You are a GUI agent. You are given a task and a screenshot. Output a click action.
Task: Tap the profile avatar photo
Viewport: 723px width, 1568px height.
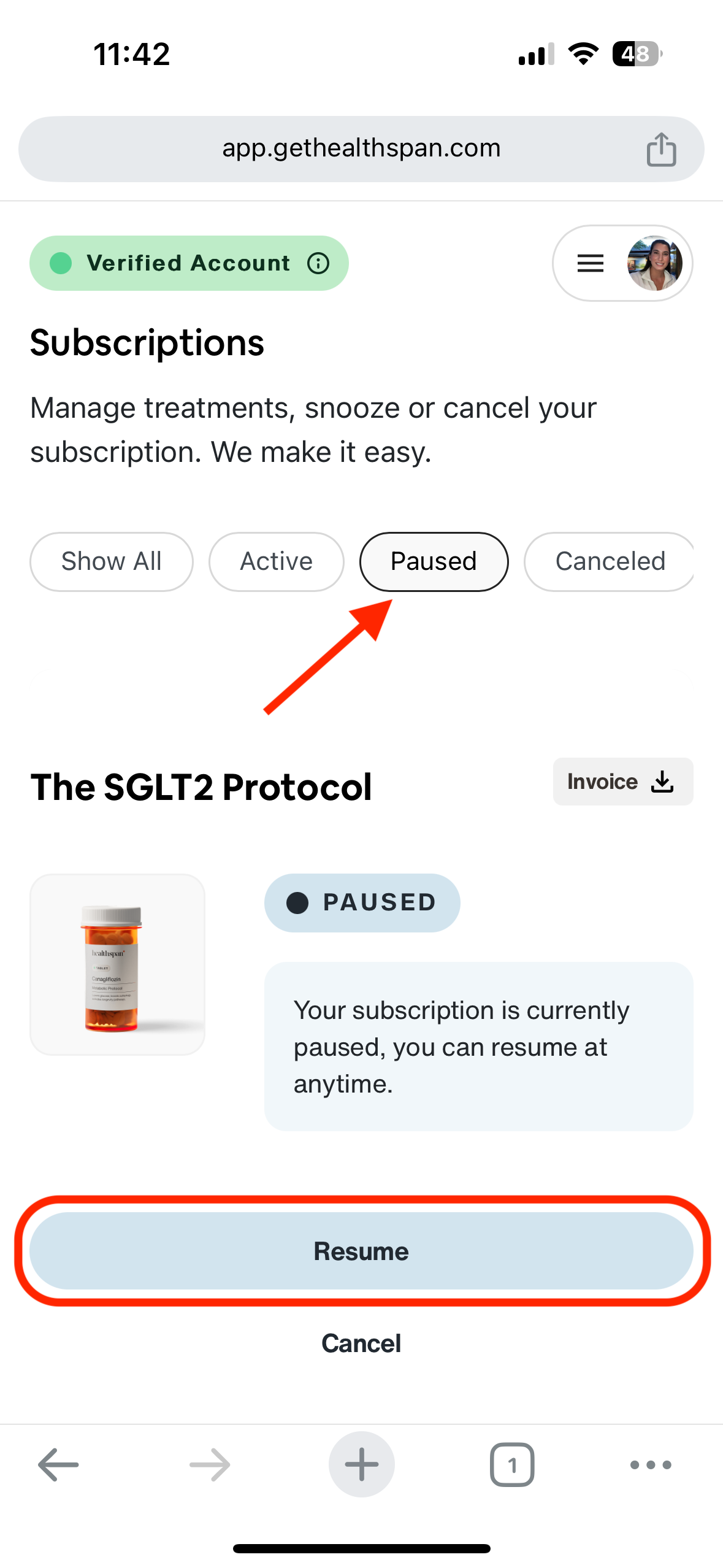click(654, 263)
